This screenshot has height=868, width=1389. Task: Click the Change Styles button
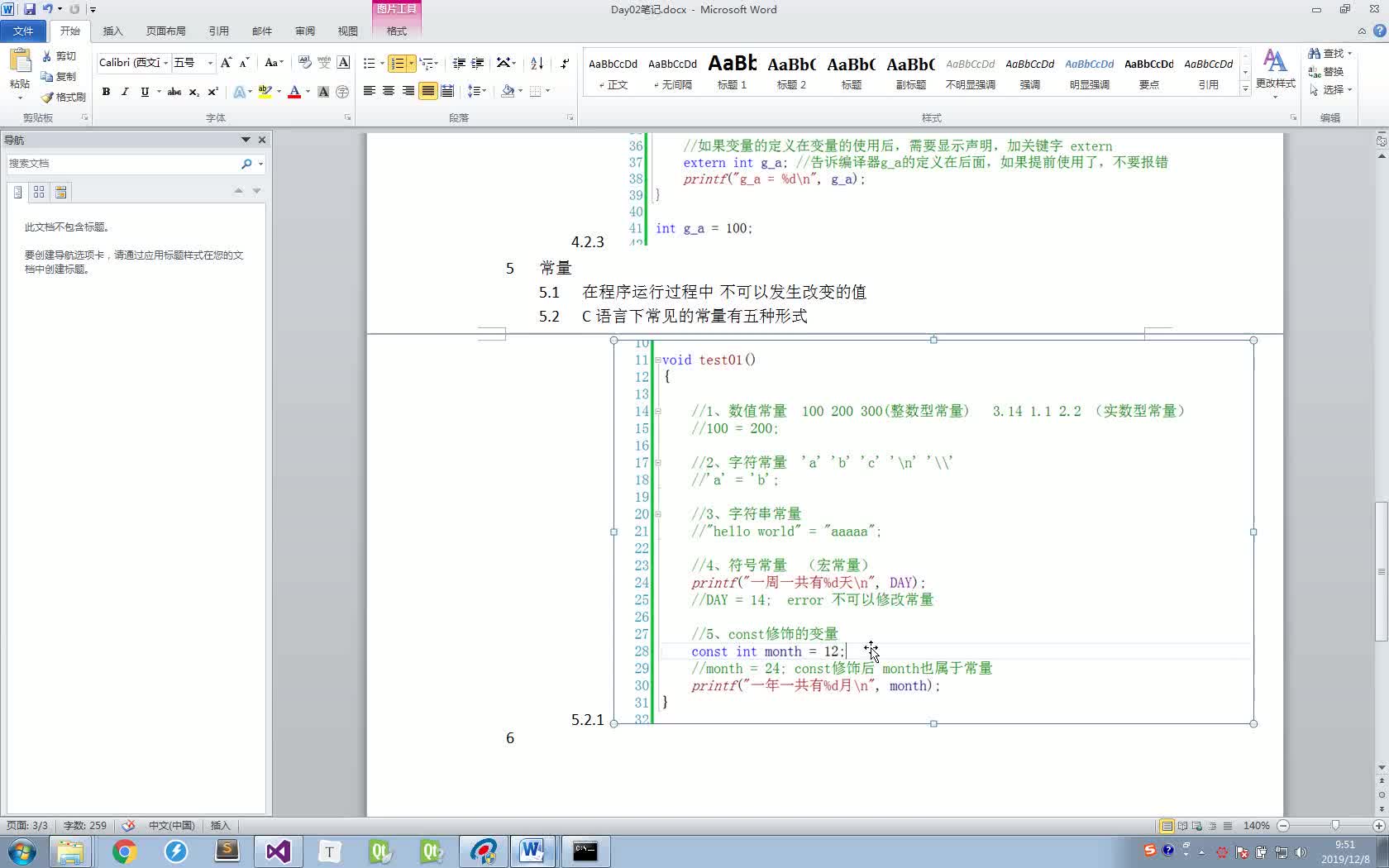pos(1276,73)
